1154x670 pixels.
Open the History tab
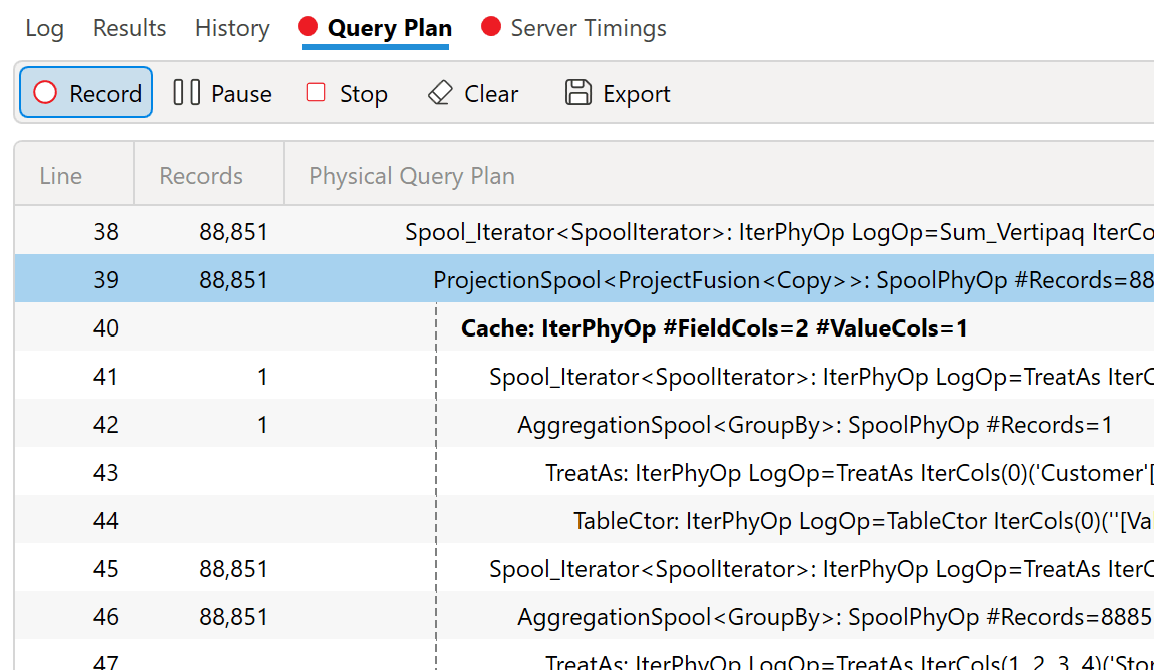tap(233, 28)
